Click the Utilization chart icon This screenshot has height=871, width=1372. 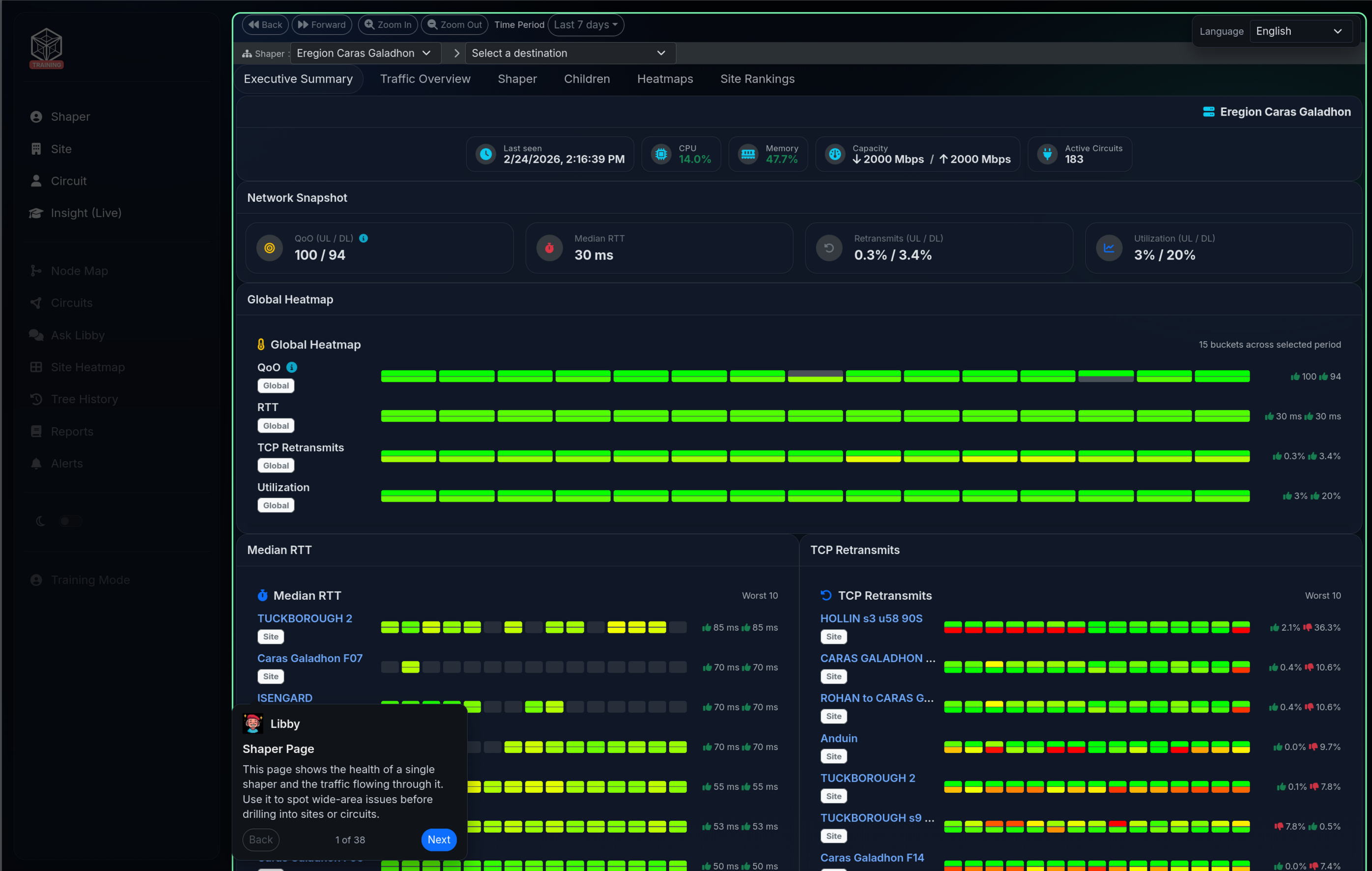pyautogui.click(x=1109, y=248)
